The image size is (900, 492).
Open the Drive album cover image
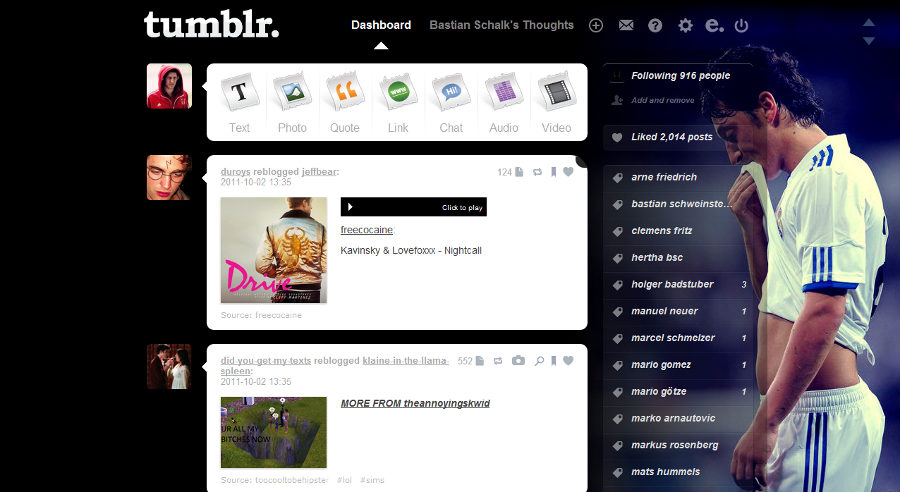click(274, 250)
